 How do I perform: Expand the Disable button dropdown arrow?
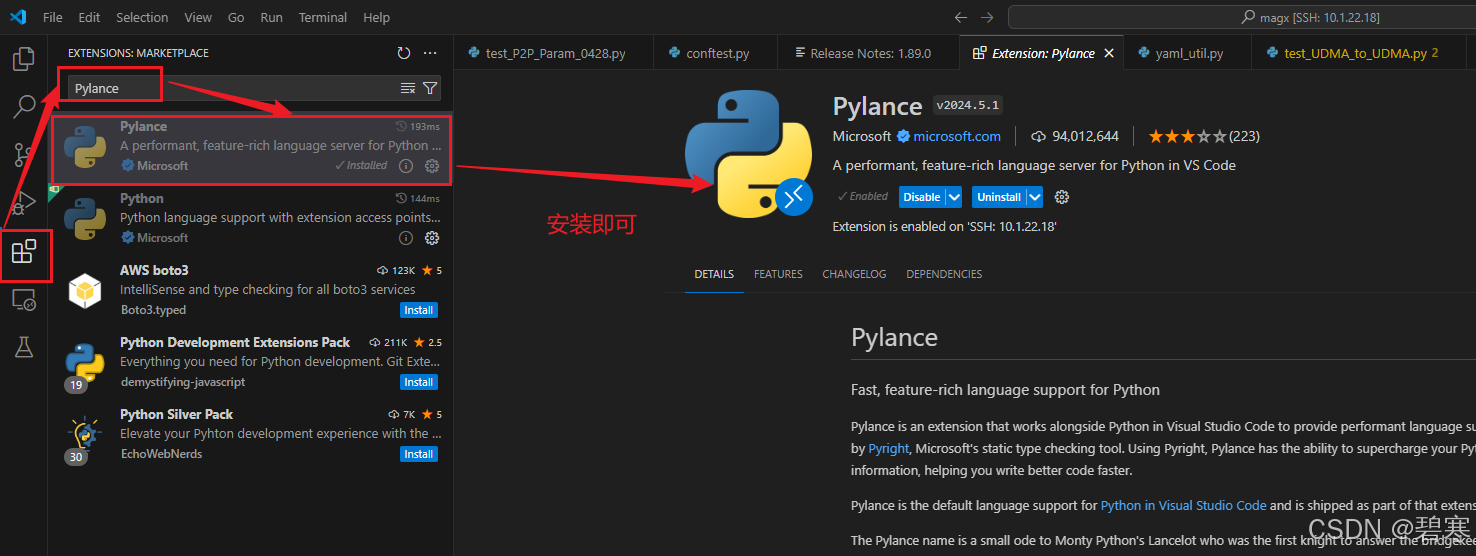(x=954, y=197)
